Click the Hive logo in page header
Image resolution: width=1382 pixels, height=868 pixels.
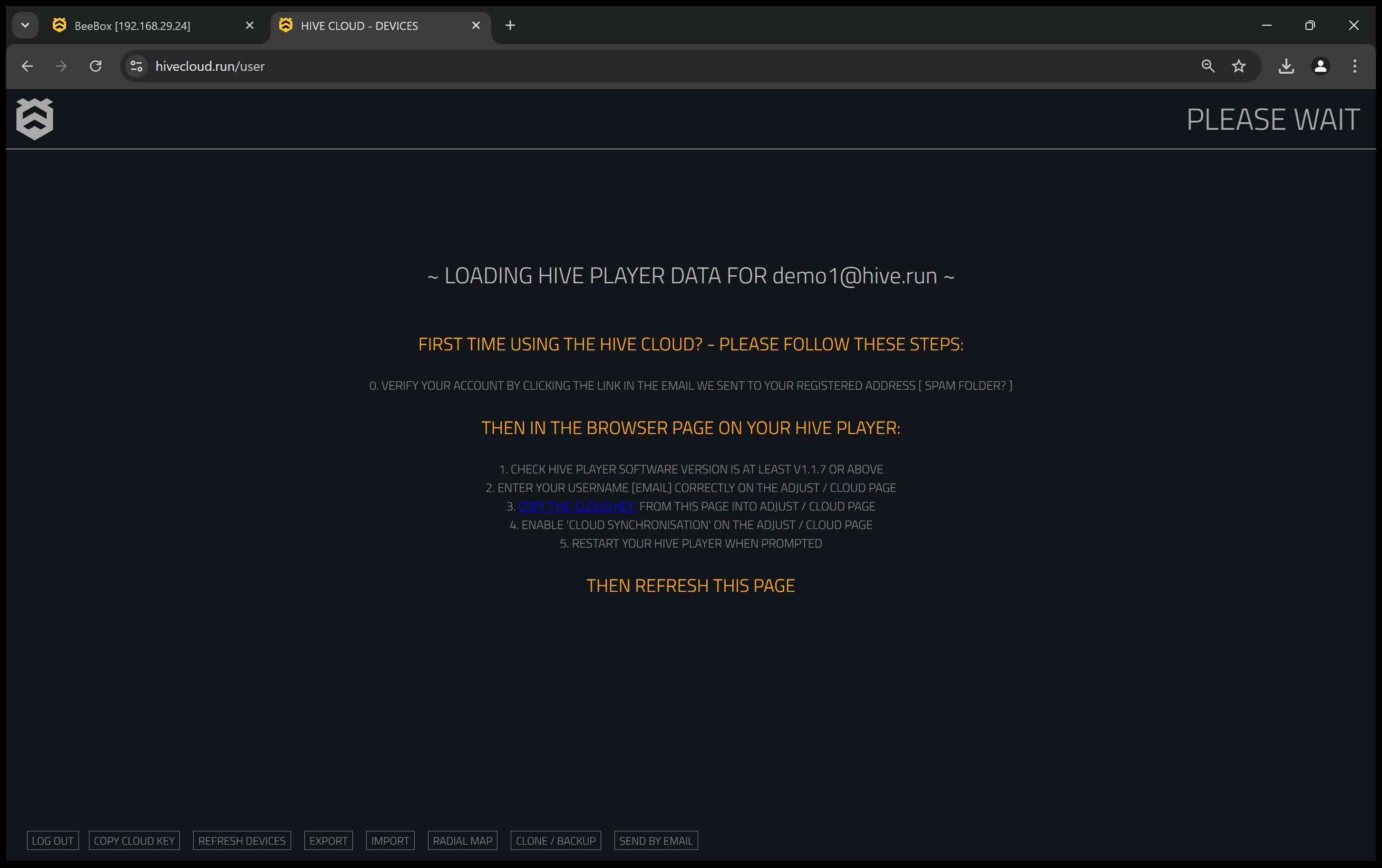click(35, 119)
